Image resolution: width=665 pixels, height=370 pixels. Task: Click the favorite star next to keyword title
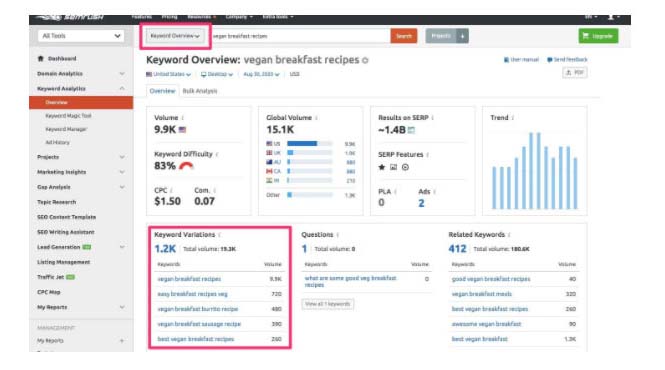tap(365, 60)
